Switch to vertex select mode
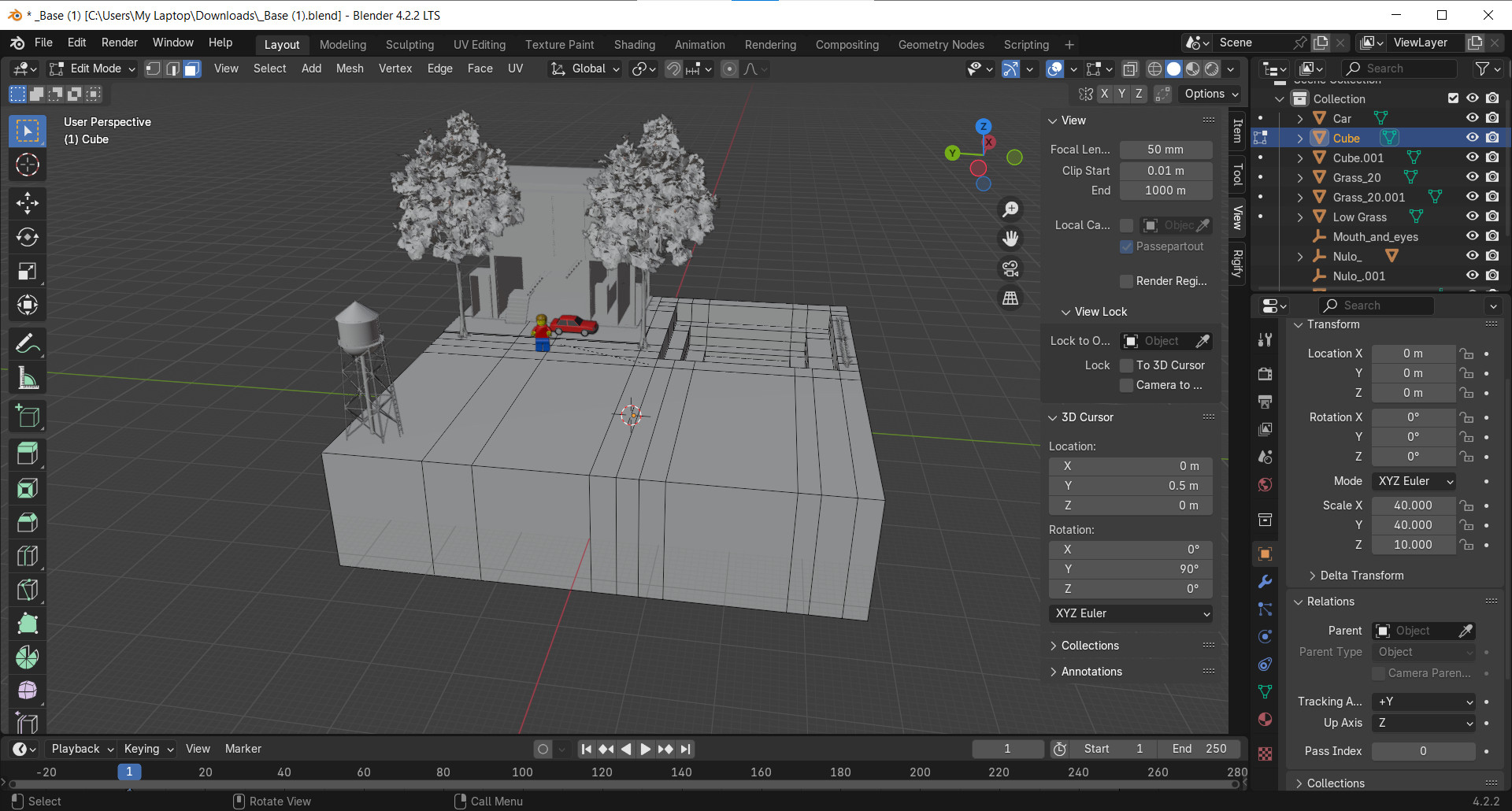 coord(154,69)
